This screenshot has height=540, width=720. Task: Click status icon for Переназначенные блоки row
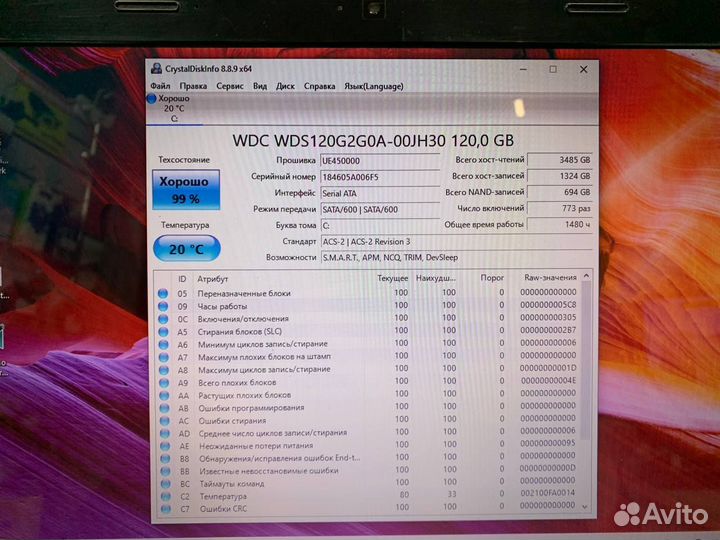(x=162, y=293)
